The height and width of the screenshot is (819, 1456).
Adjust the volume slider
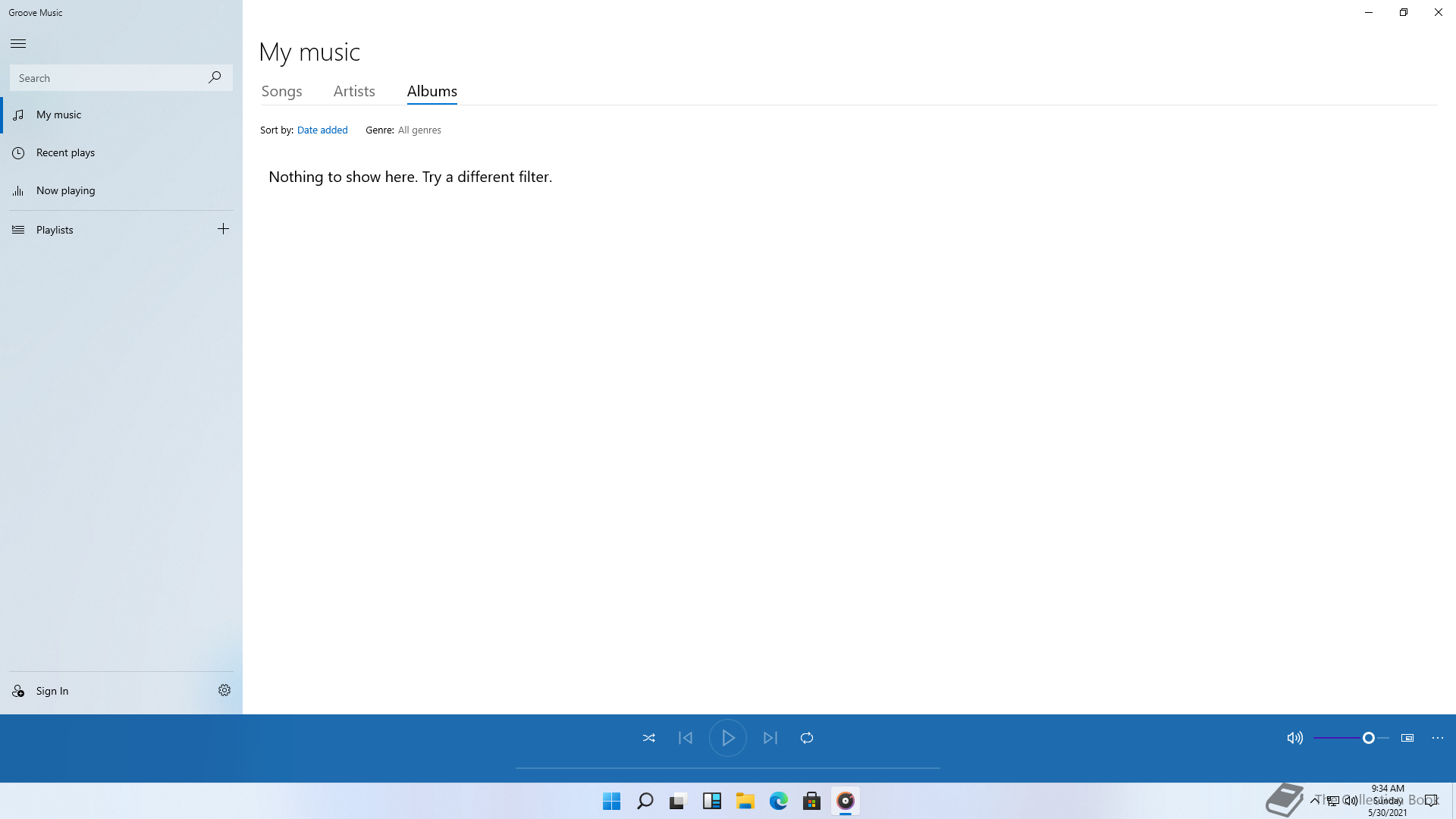point(1351,738)
